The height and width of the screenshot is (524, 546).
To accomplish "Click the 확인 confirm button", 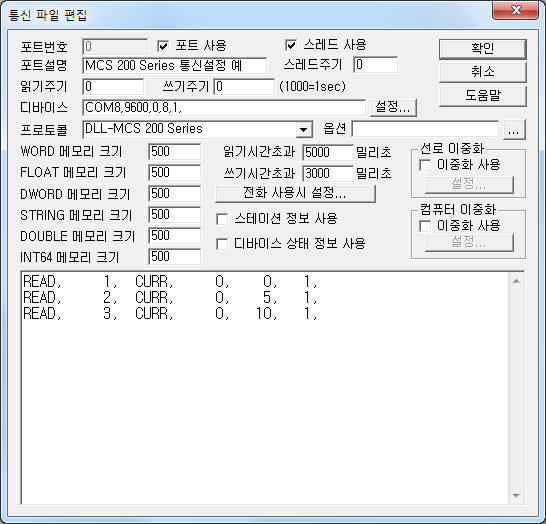I will [482, 49].
